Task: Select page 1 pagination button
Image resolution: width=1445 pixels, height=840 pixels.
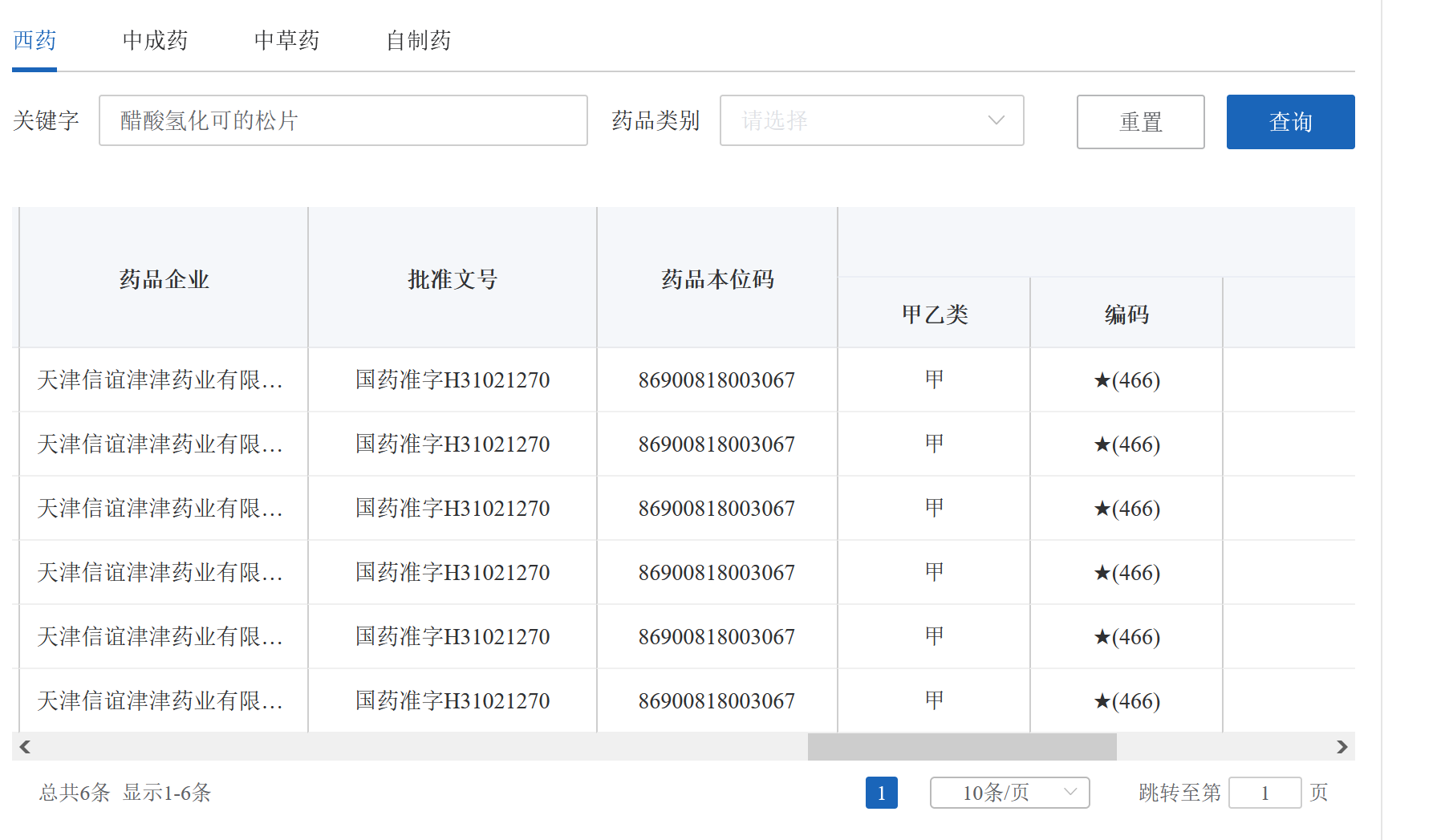Action: (x=881, y=793)
